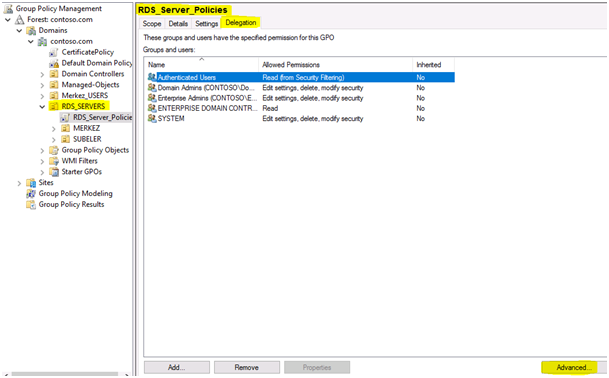The width and height of the screenshot is (609, 378).
Task: Expand the MERKEZ OU
Action: (x=54, y=129)
